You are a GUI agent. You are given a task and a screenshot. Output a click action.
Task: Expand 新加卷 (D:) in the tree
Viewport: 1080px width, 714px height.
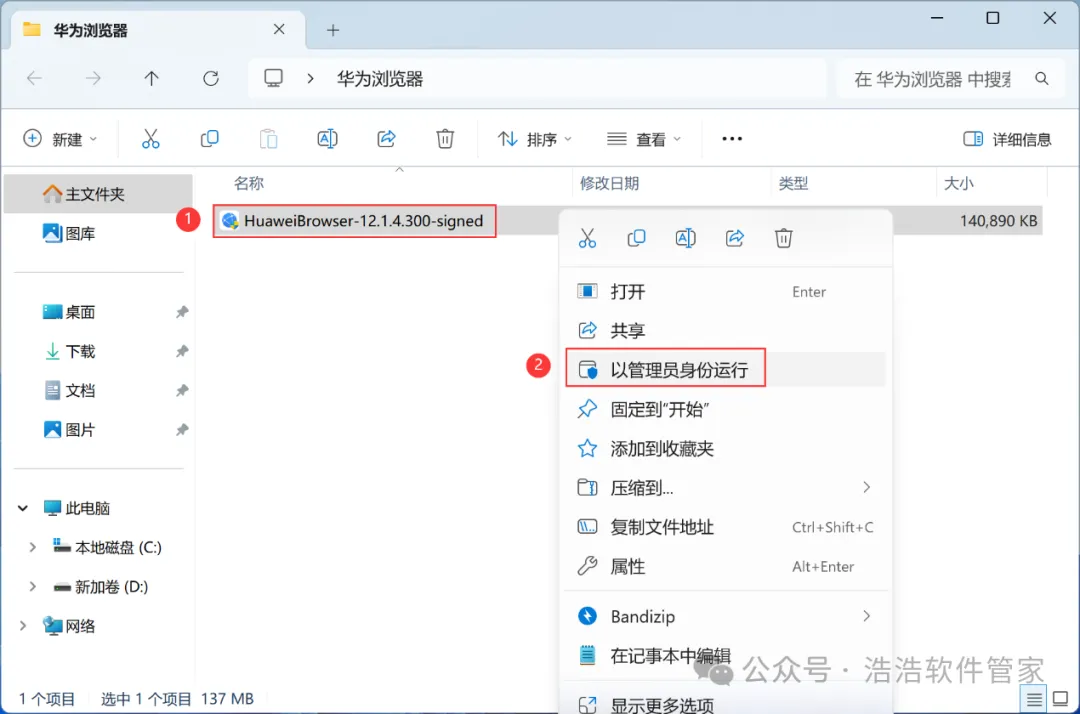click(x=32, y=587)
